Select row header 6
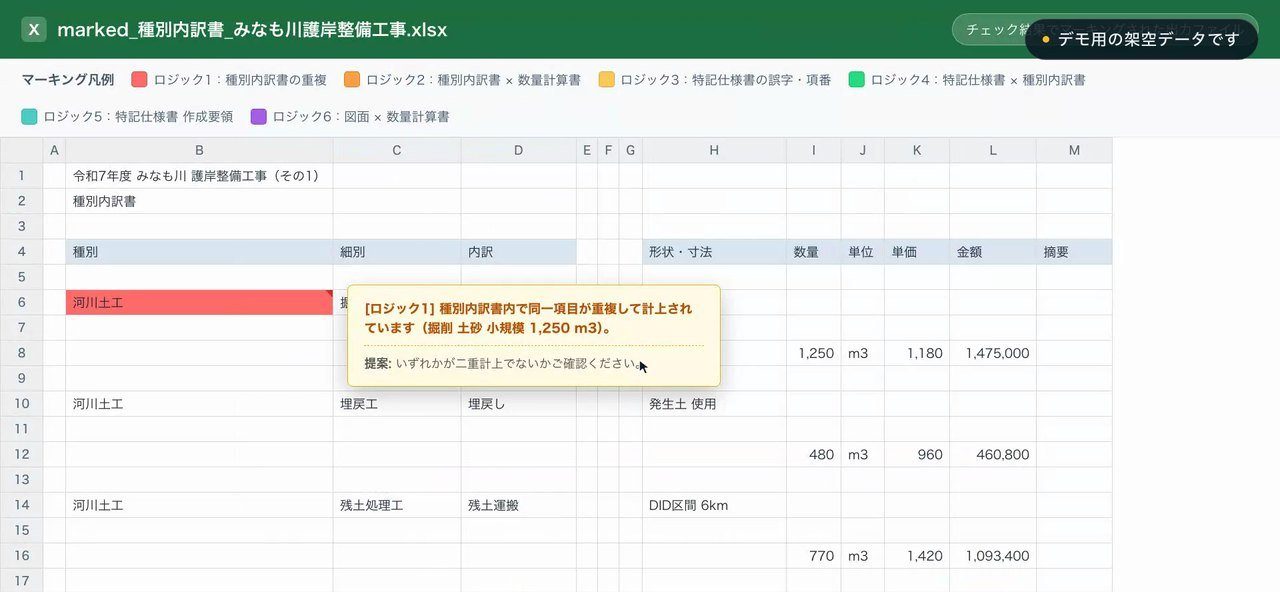The width and height of the screenshot is (1280, 592). click(x=21, y=302)
